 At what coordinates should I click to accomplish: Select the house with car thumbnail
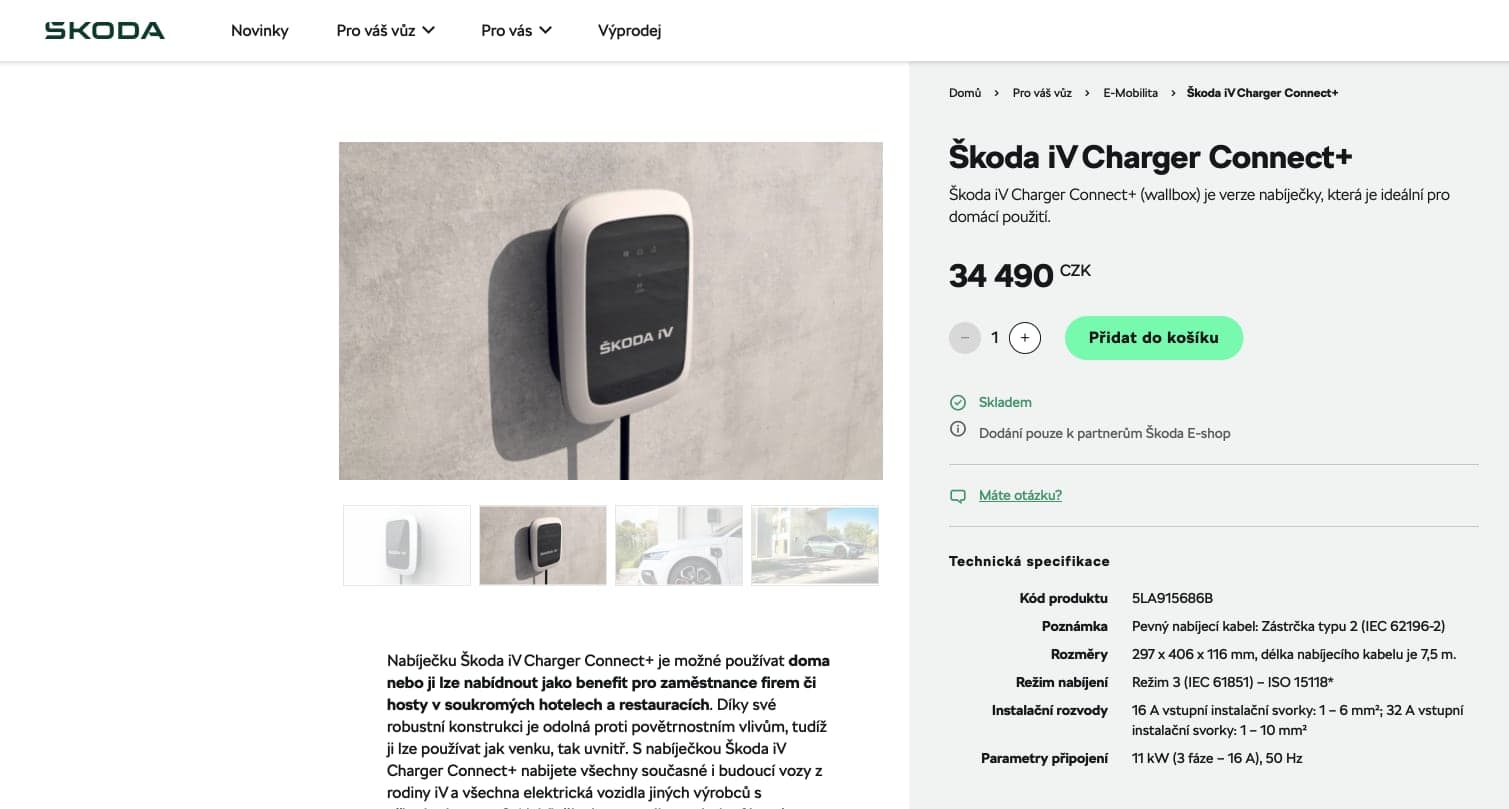click(x=815, y=545)
